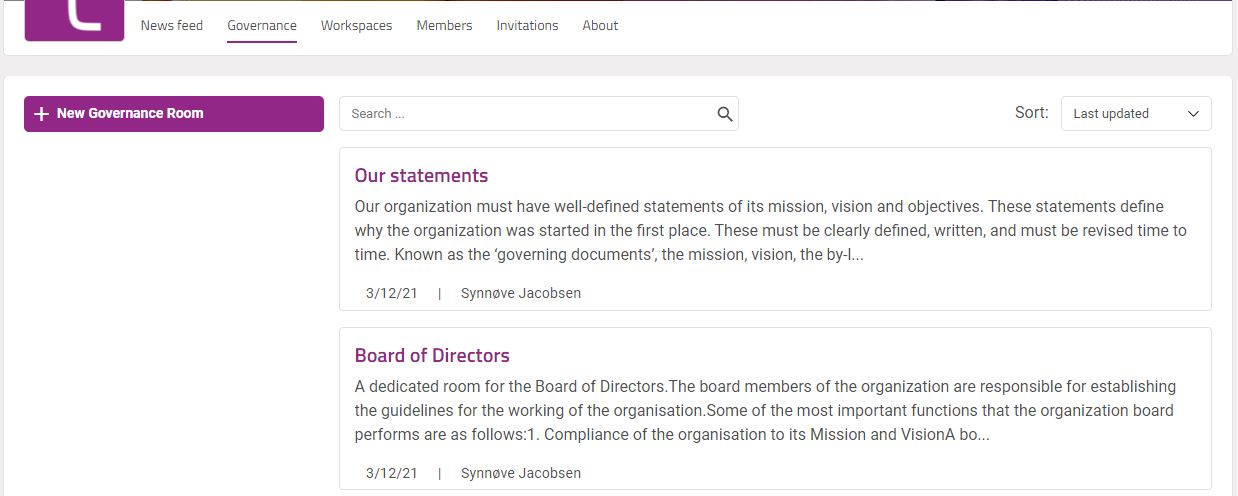The width and height of the screenshot is (1238, 496).
Task: Click the New Governance Room button
Action: pyautogui.click(x=174, y=114)
